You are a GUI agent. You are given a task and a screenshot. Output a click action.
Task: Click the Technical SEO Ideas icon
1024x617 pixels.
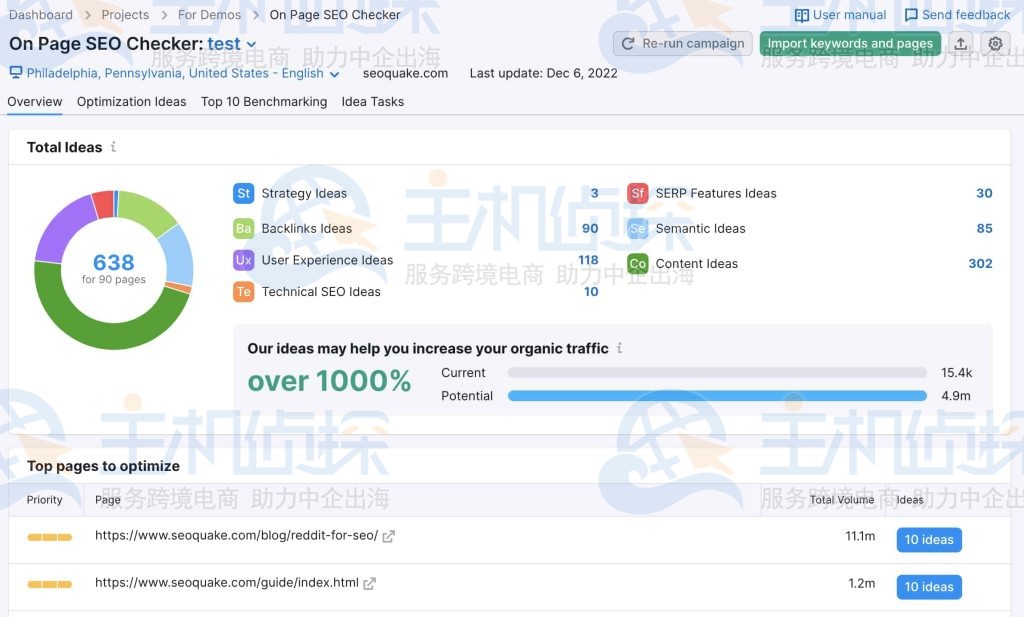243,292
